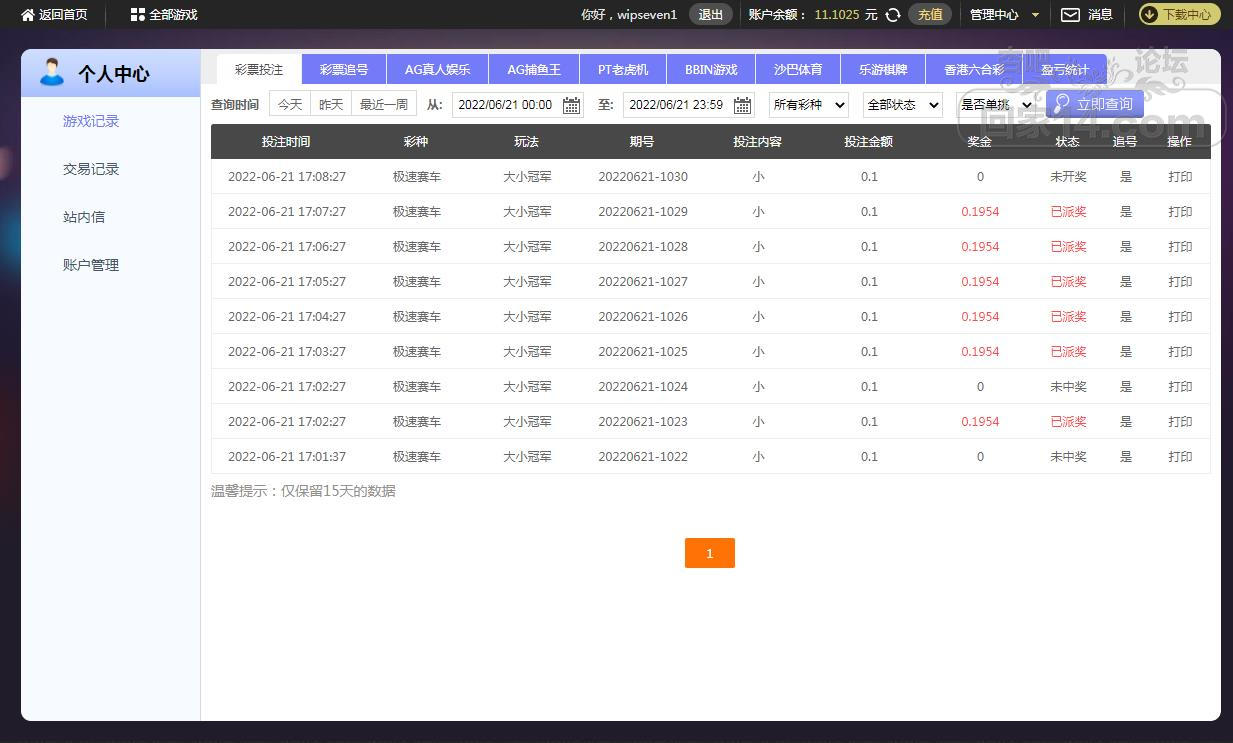Viewport: 1233px width, 743px height.
Task: Open the 全部状态 status dropdown
Action: [902, 105]
